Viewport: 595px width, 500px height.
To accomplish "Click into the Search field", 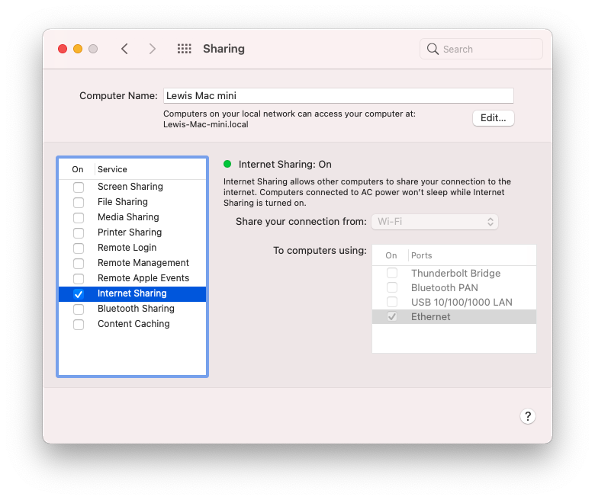I will tap(481, 49).
